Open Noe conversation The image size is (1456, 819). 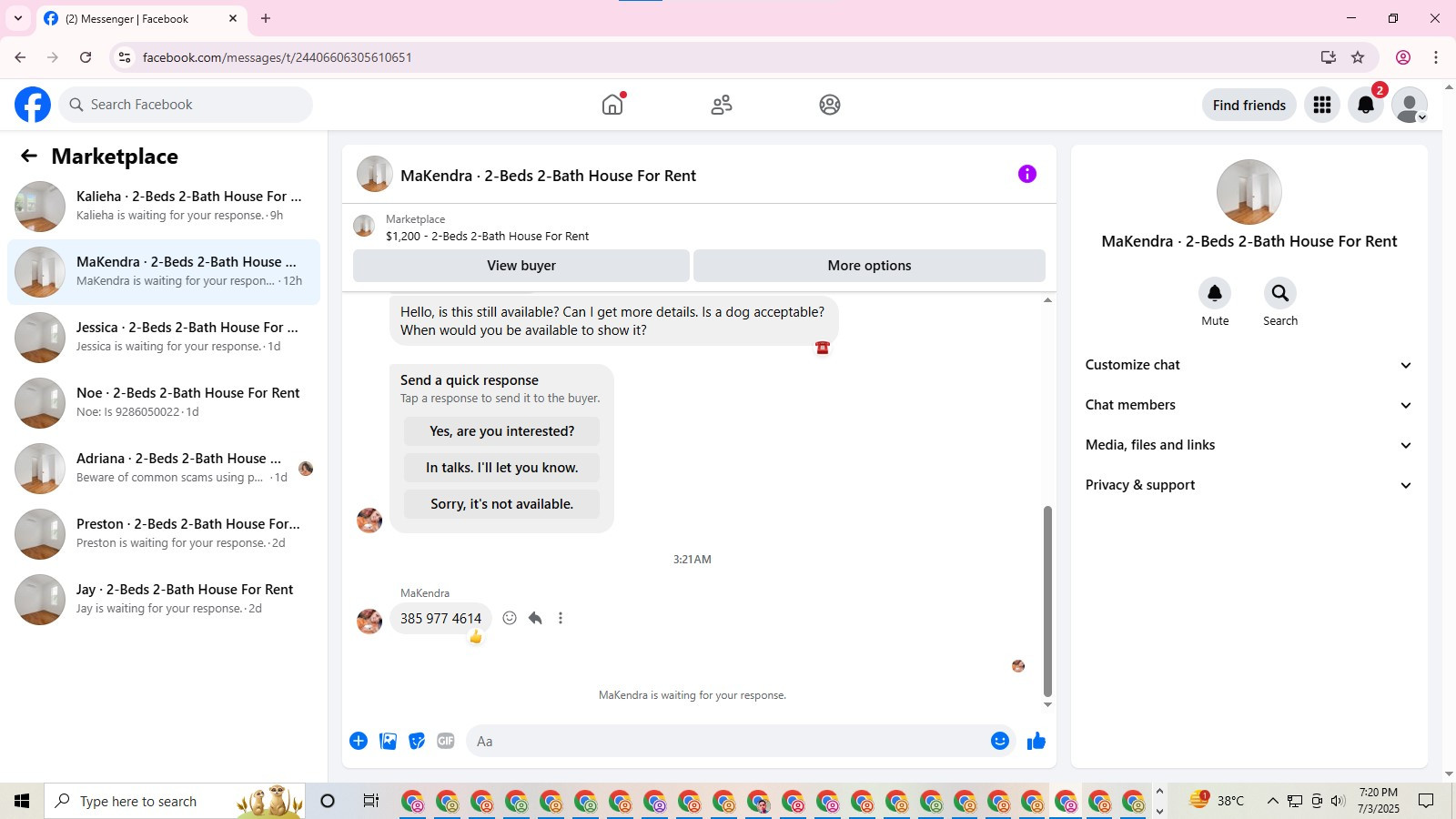pyautogui.click(x=164, y=403)
